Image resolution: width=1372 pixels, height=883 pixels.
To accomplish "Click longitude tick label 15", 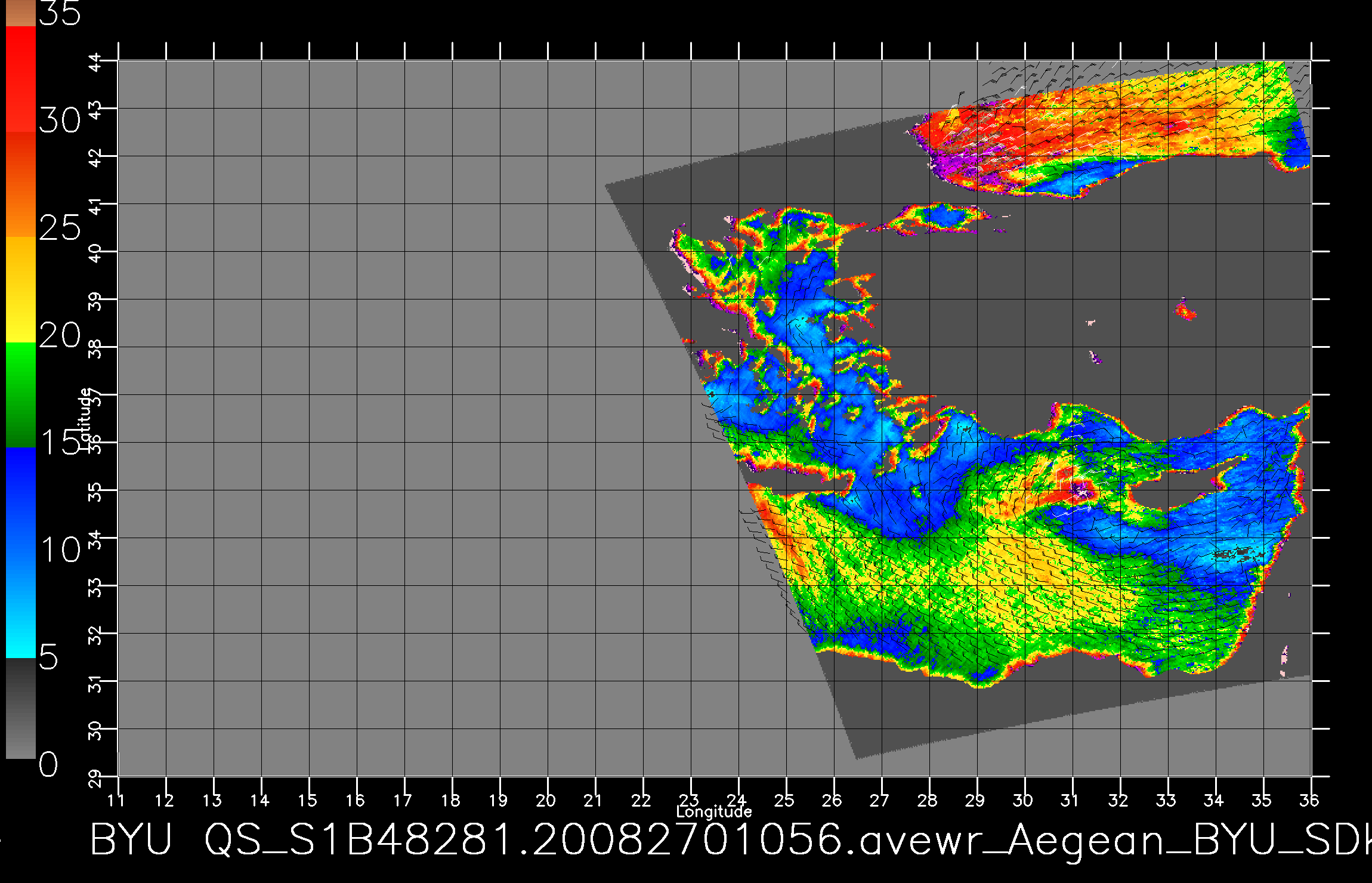I will click(308, 800).
